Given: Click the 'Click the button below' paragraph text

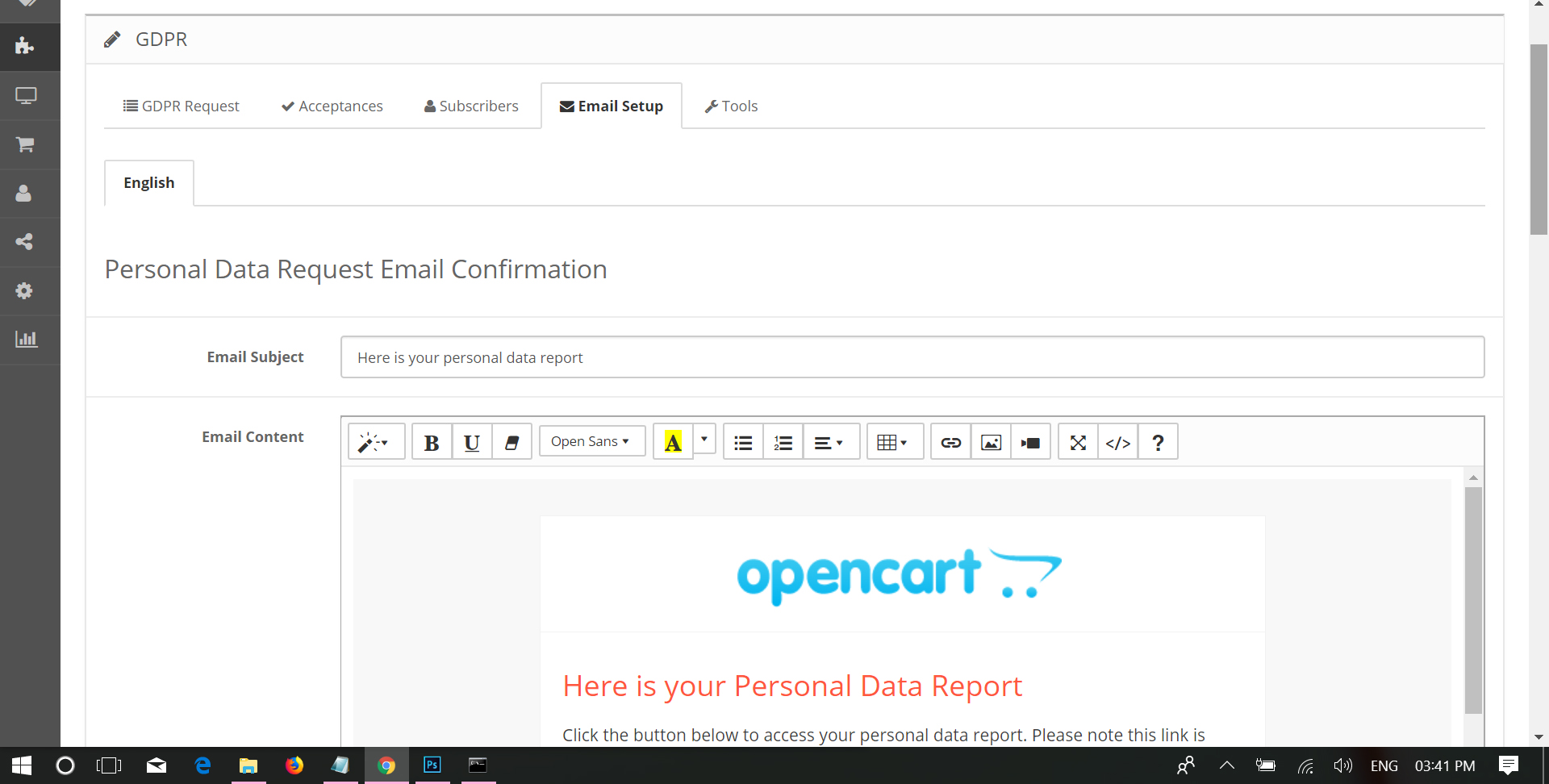Looking at the screenshot, I should click(x=883, y=735).
